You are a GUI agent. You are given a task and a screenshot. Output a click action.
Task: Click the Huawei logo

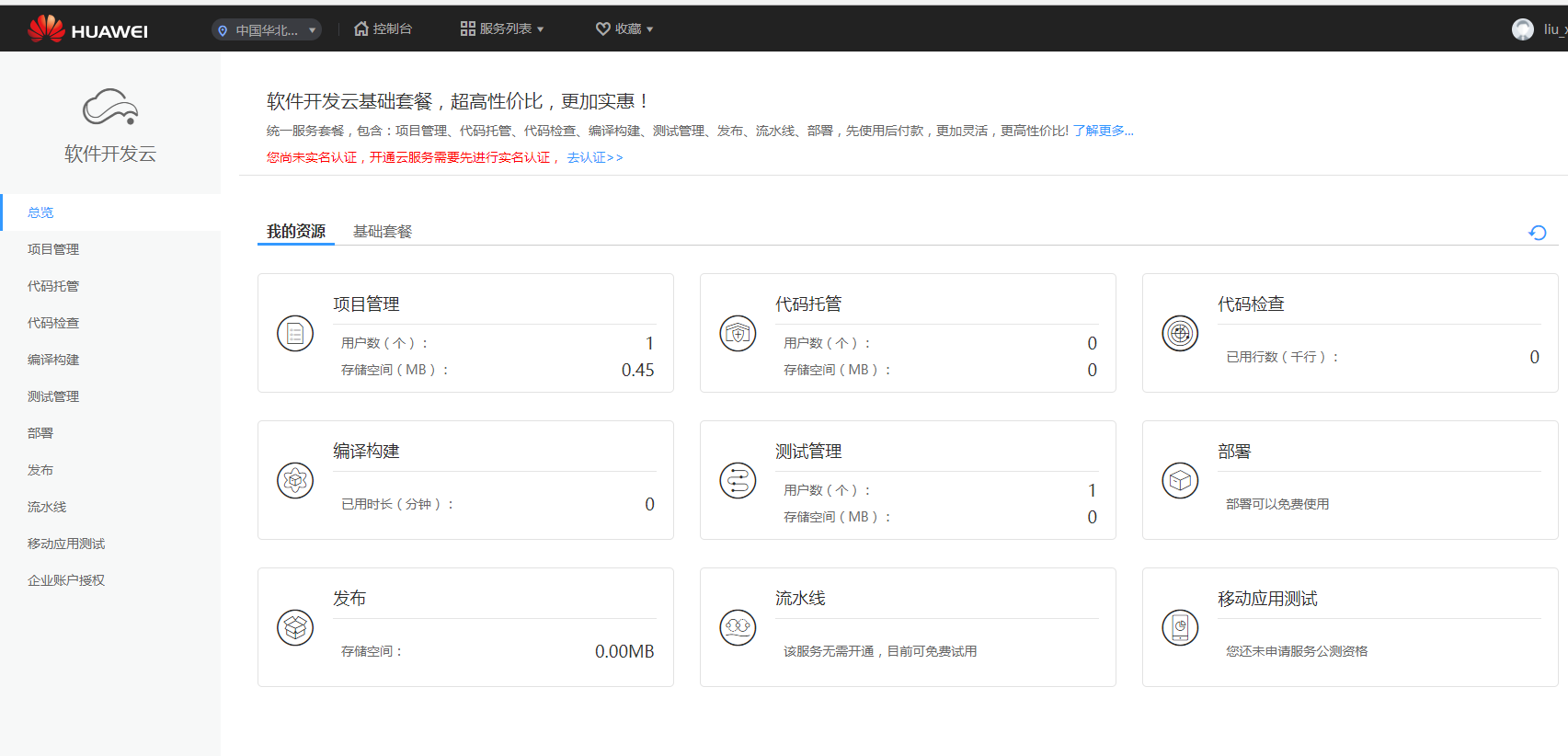[x=87, y=29]
